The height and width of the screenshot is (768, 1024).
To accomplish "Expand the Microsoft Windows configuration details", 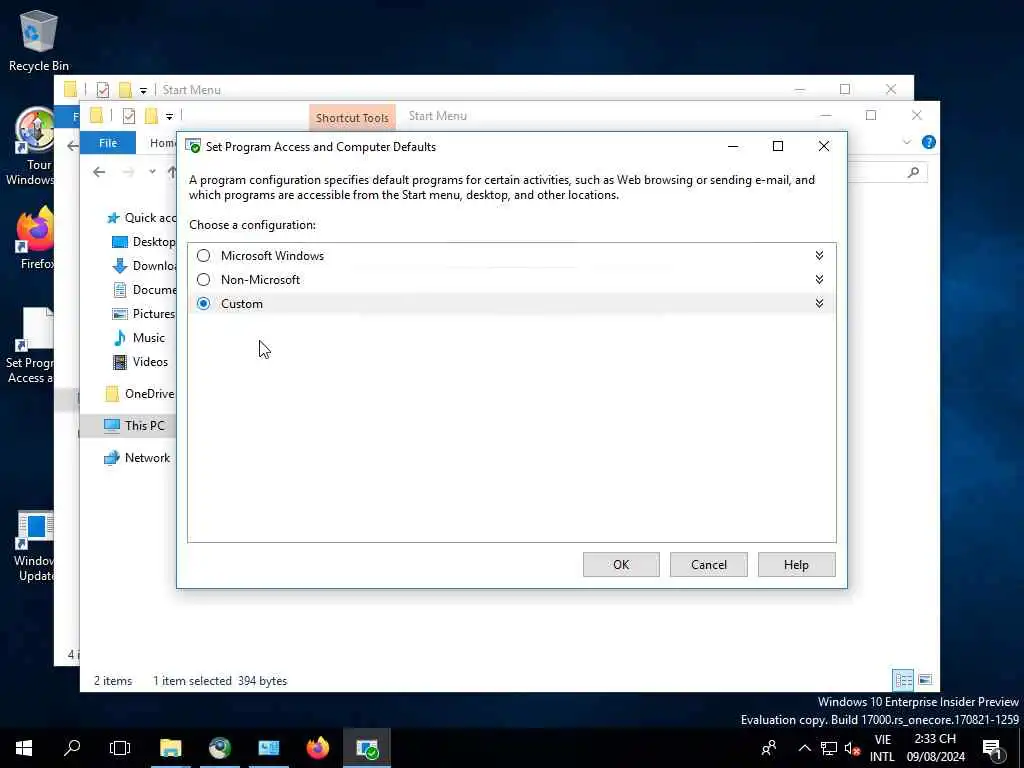I will point(819,255).
